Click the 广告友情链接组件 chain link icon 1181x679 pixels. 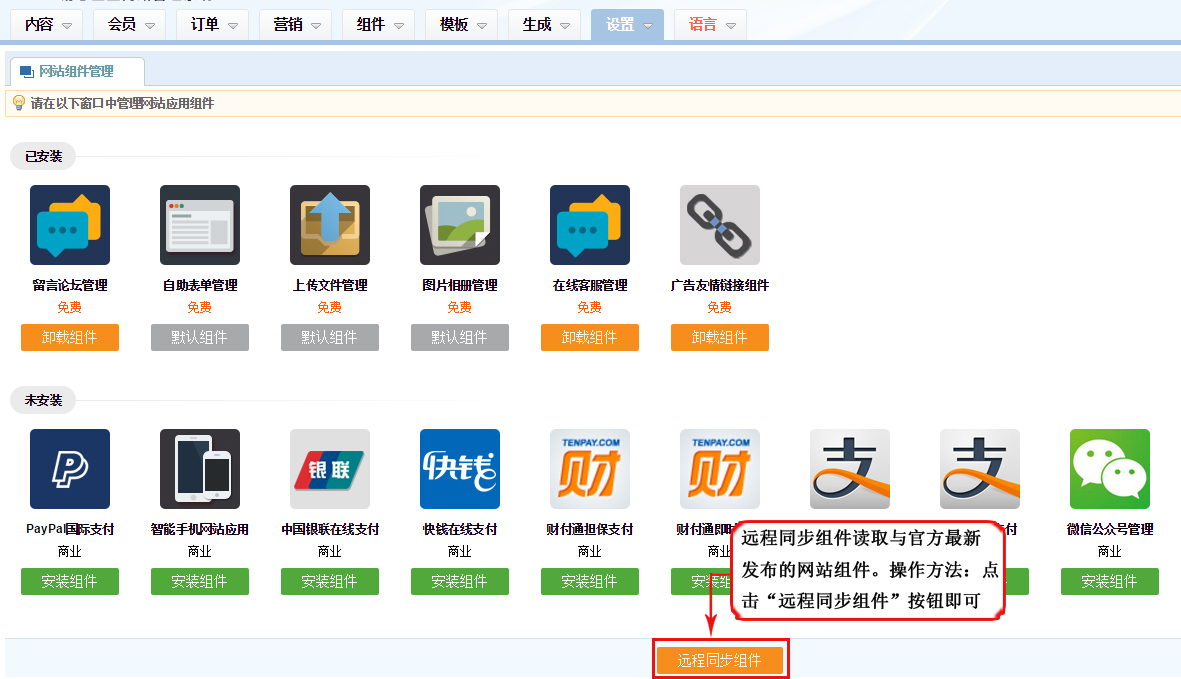click(x=720, y=225)
